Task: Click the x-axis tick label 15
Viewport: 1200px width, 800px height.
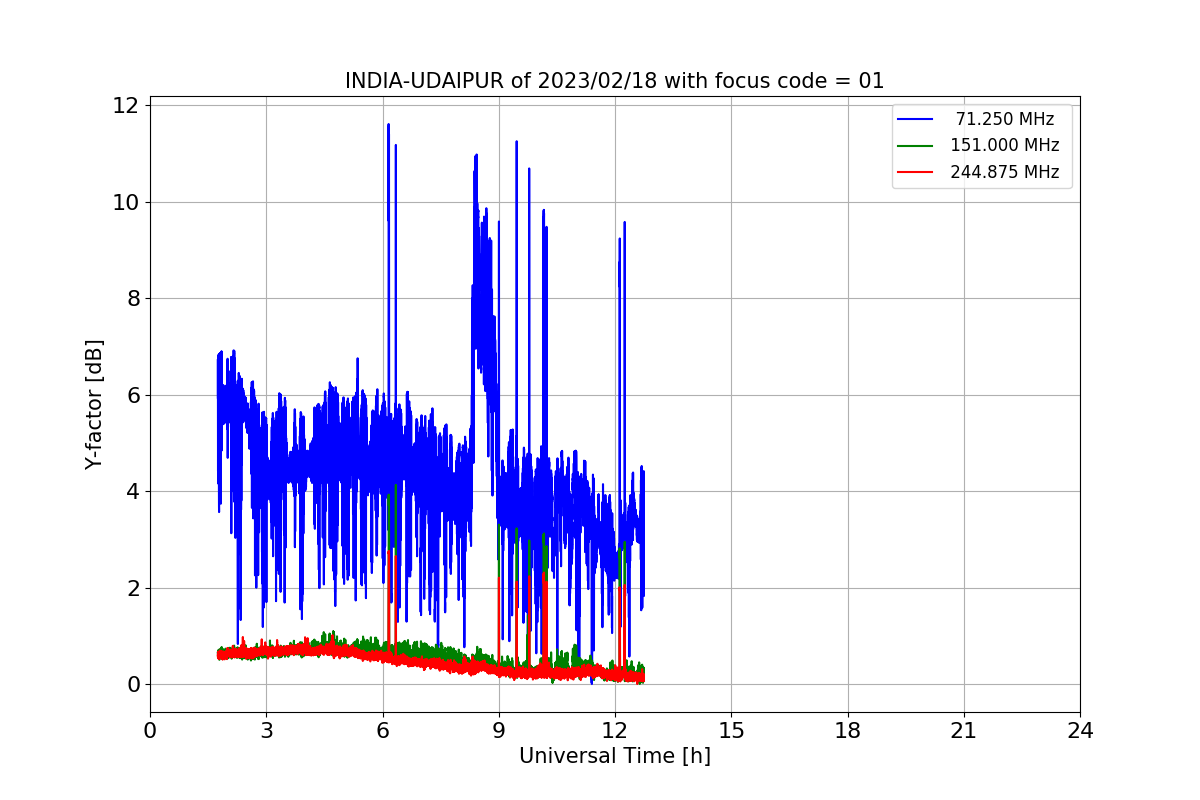Action: click(x=731, y=731)
